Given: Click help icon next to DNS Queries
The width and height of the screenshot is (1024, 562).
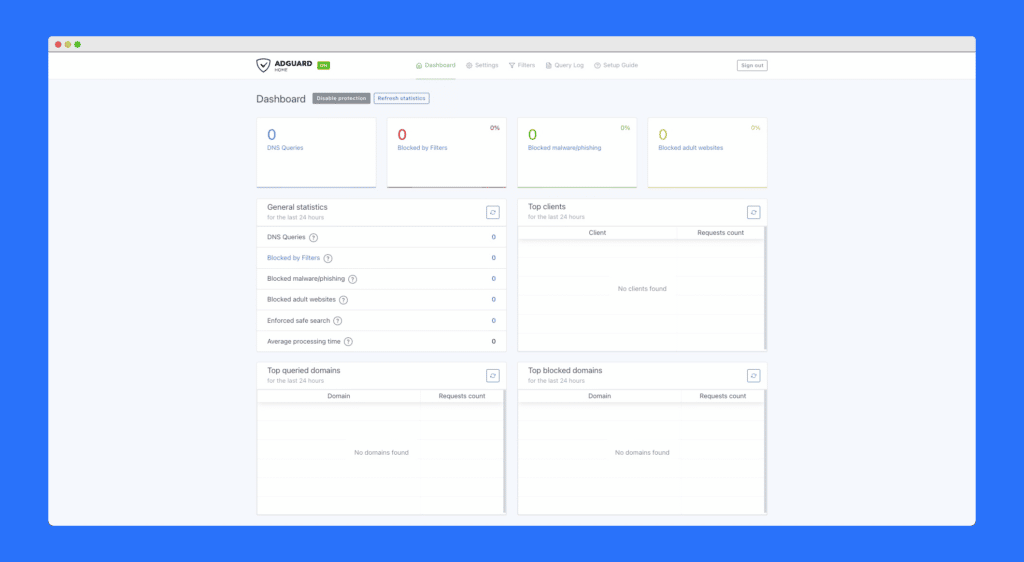Looking at the screenshot, I should click(x=314, y=238).
